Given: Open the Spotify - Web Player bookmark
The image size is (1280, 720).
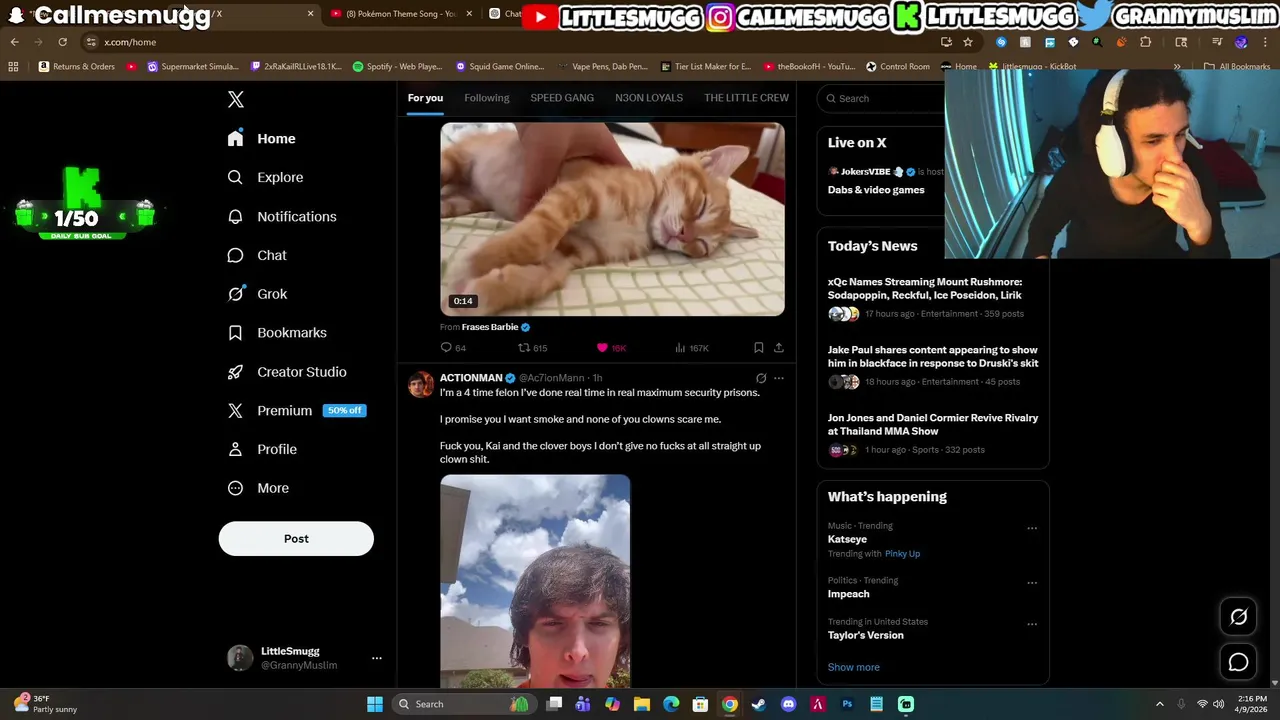Looking at the screenshot, I should pos(397,67).
